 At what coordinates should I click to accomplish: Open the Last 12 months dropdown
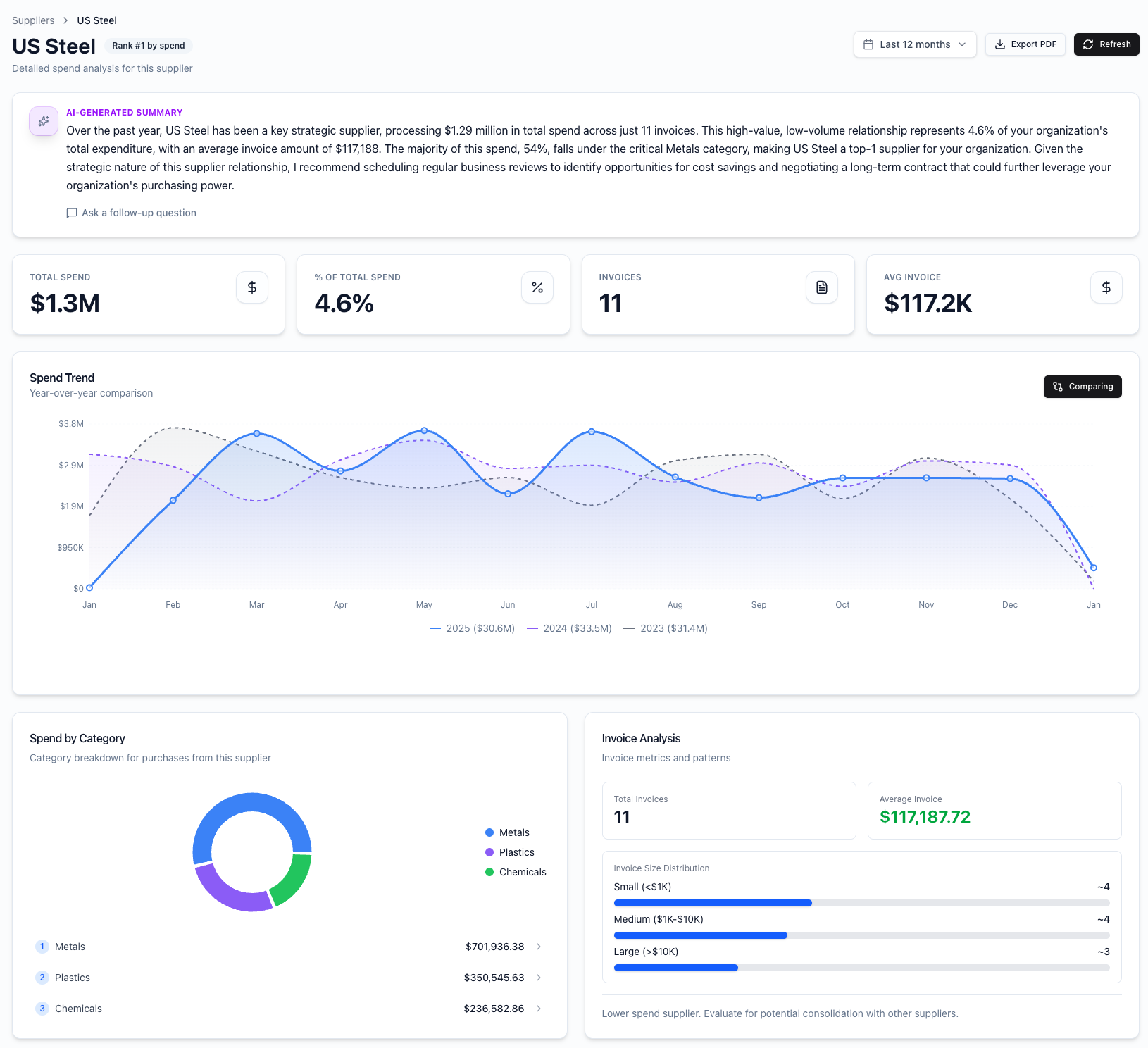(914, 44)
